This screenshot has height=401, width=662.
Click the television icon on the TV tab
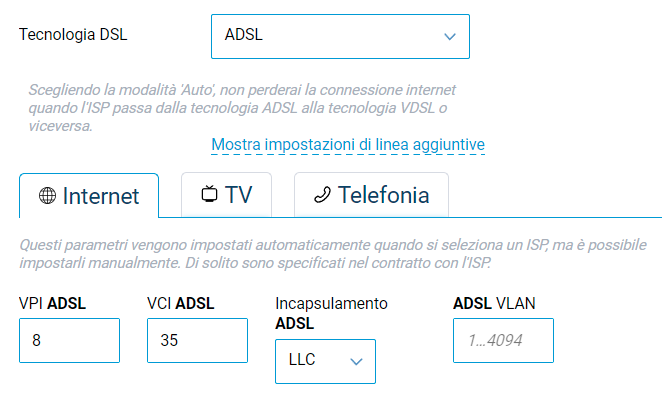(x=210, y=195)
